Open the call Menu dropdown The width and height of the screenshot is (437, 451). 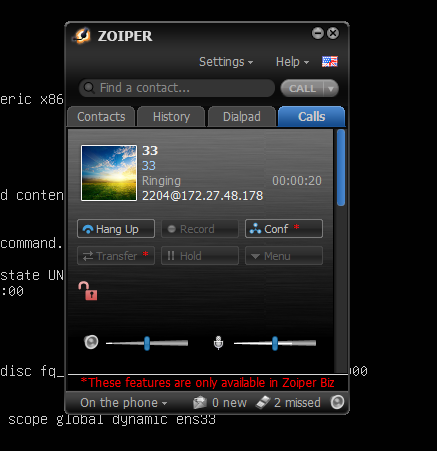coord(284,256)
